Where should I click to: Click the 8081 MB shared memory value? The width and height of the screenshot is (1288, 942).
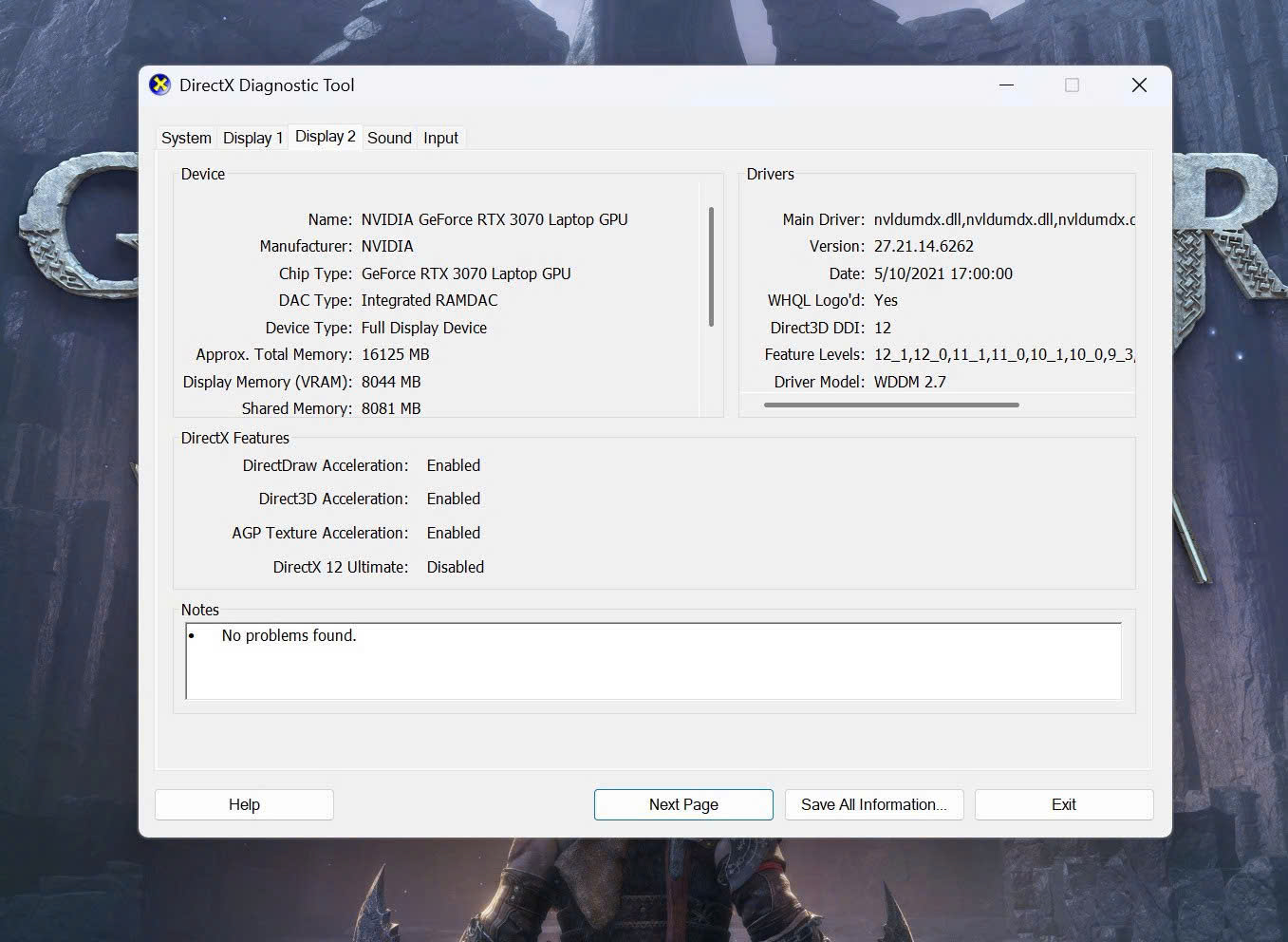pos(391,408)
